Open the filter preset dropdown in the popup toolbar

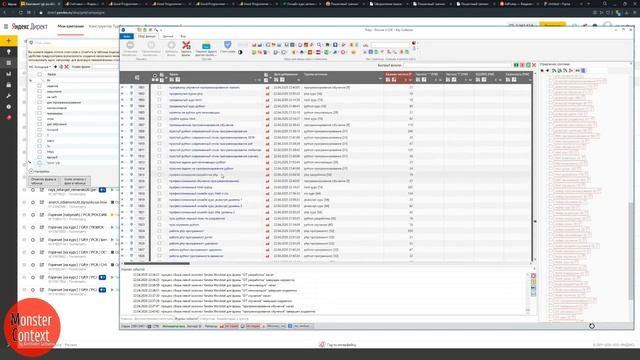(x=40, y=67)
